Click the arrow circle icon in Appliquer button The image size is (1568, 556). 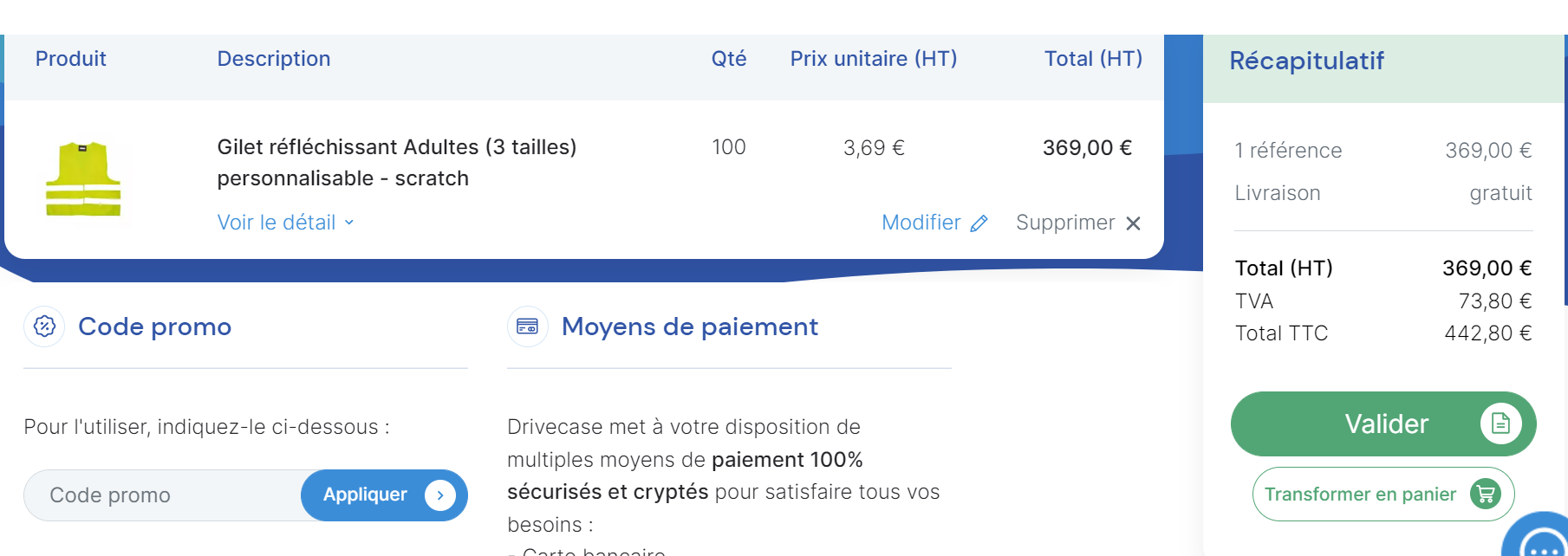[440, 495]
